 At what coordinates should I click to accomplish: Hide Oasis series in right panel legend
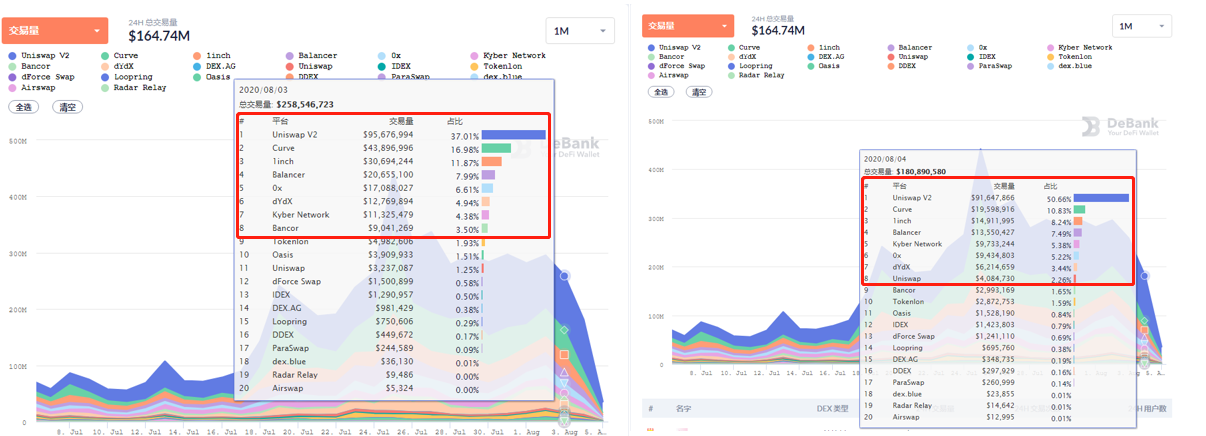tap(822, 66)
